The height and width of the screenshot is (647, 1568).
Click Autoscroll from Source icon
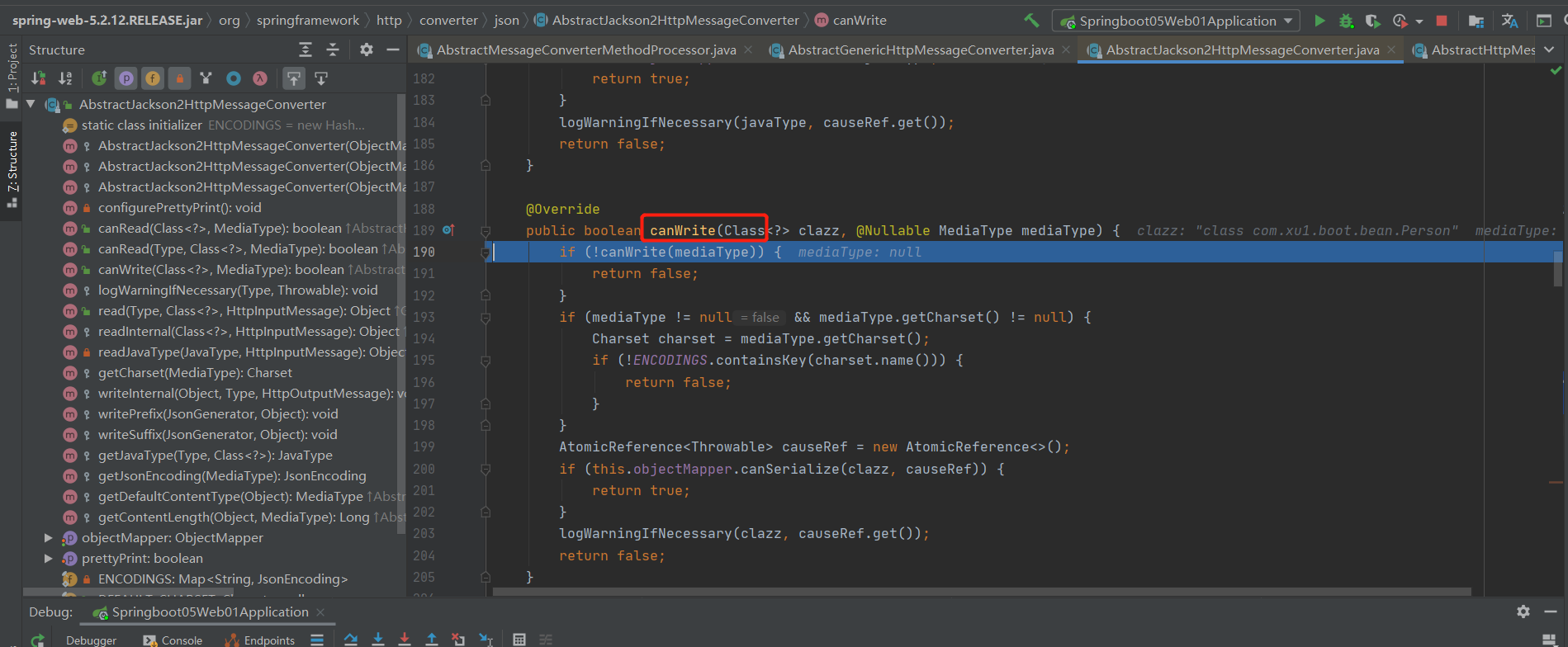point(321,78)
